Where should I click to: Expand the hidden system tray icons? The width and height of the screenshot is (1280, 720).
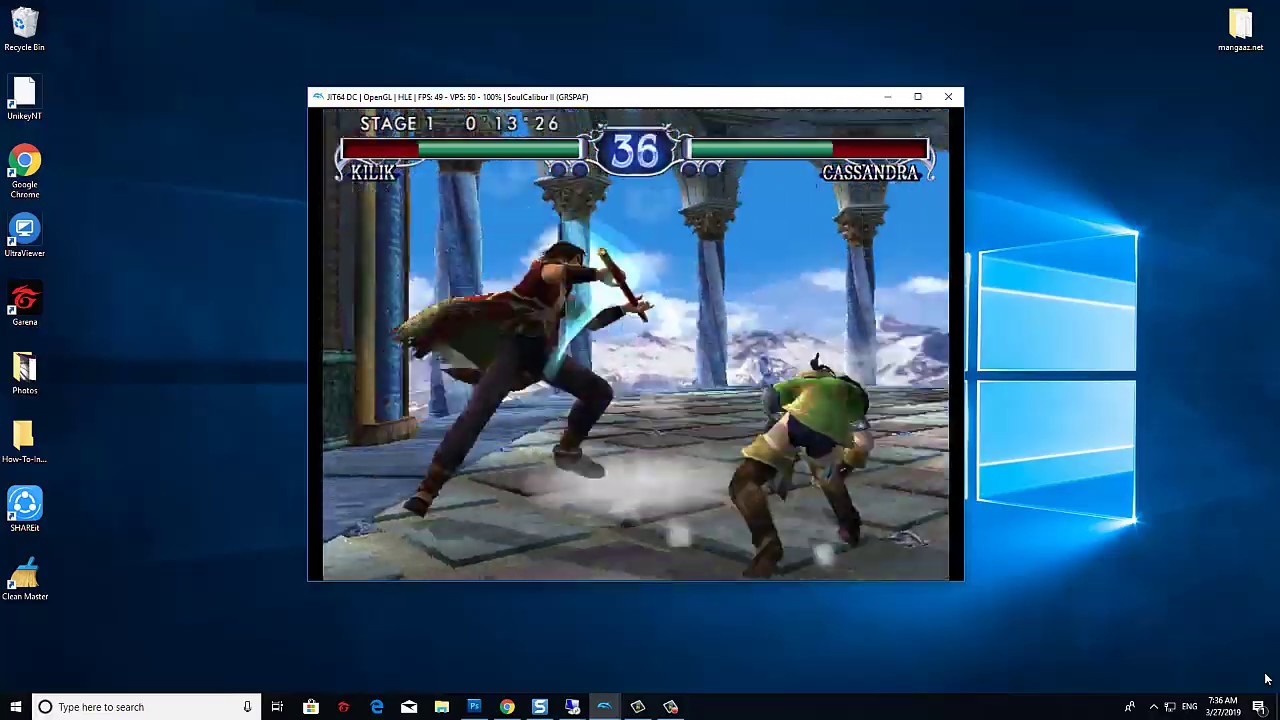click(x=1153, y=707)
